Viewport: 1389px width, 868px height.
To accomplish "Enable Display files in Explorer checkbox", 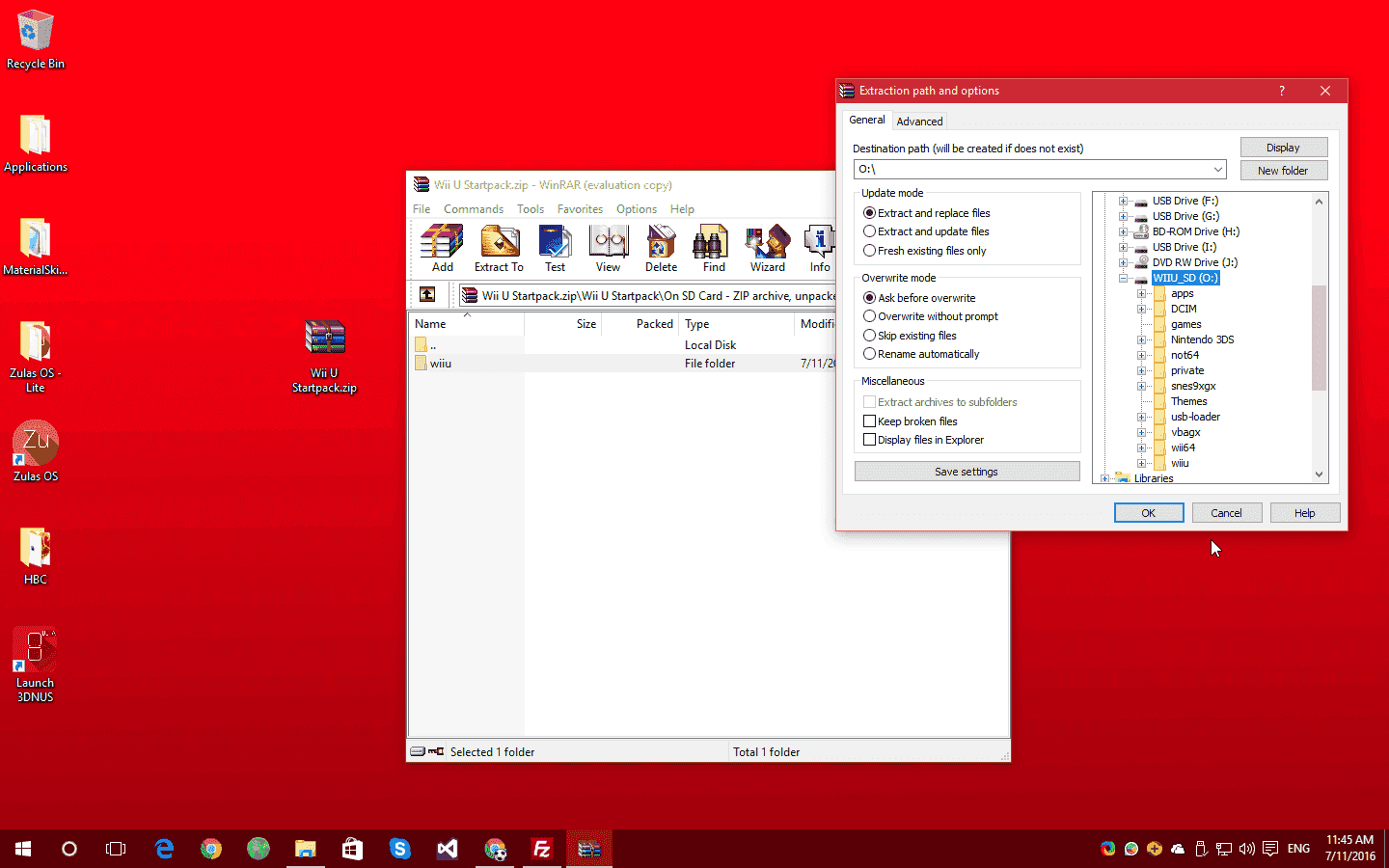I will [x=869, y=440].
